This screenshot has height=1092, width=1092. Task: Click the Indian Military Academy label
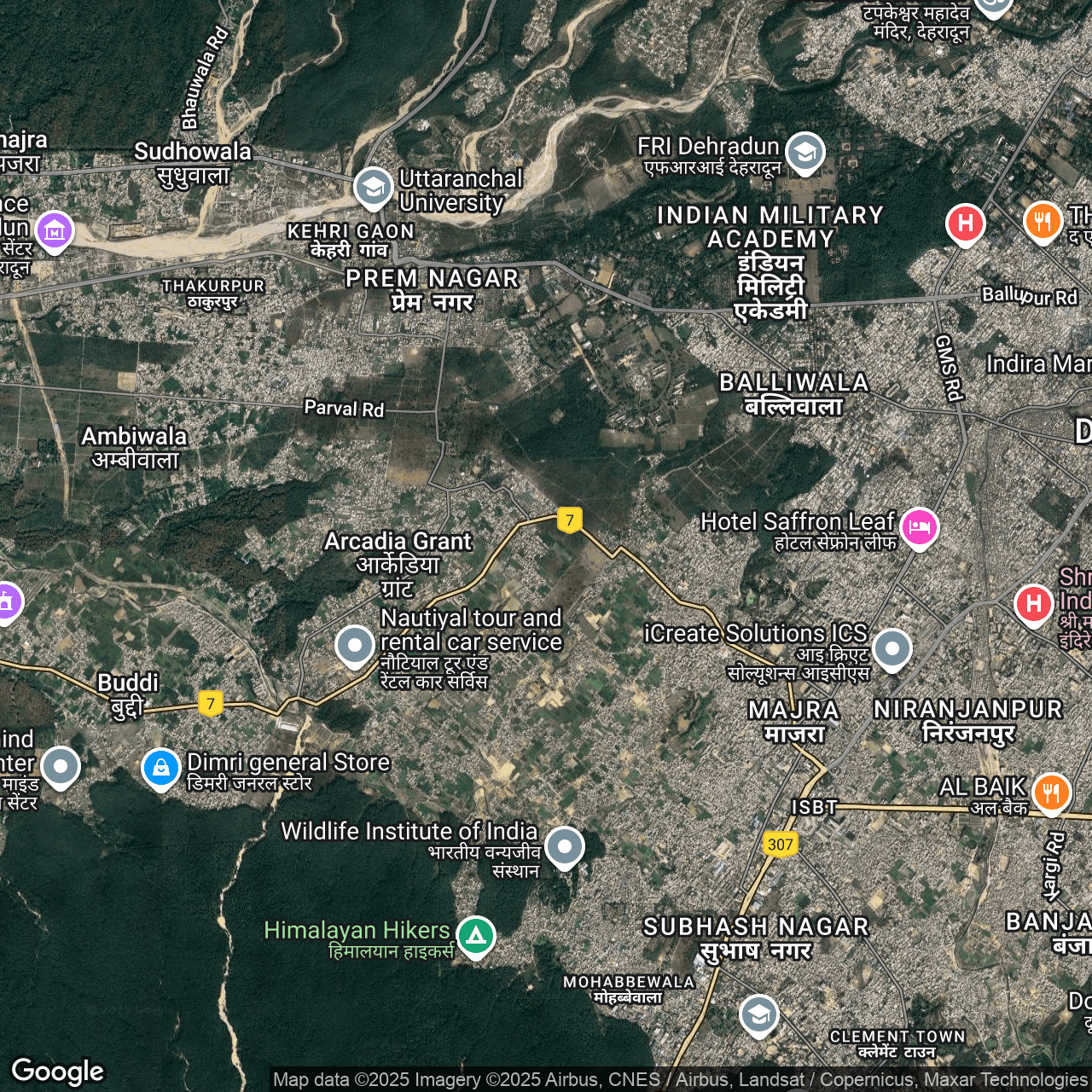[770, 263]
